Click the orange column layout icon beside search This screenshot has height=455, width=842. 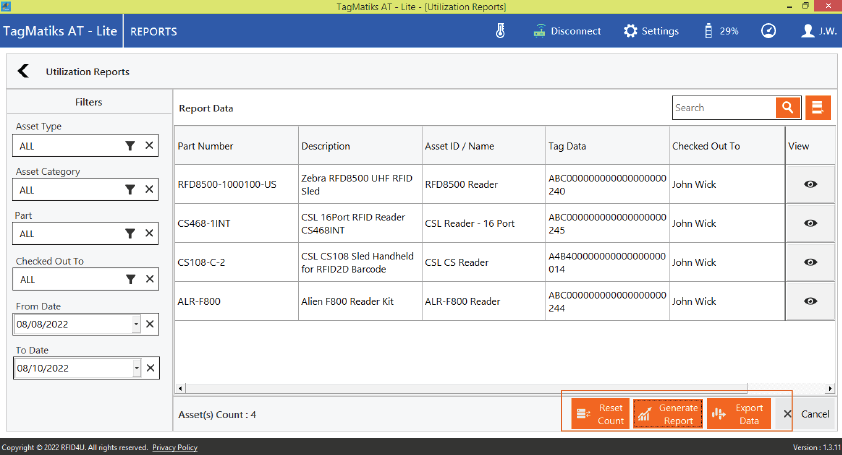tap(819, 108)
